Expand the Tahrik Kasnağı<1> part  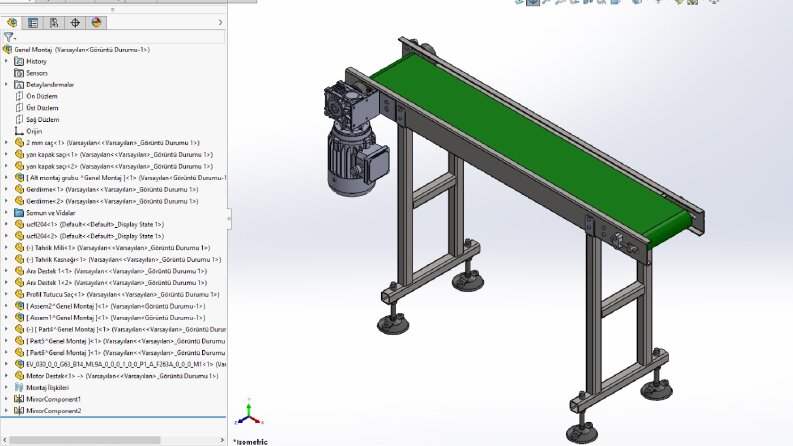[6, 259]
